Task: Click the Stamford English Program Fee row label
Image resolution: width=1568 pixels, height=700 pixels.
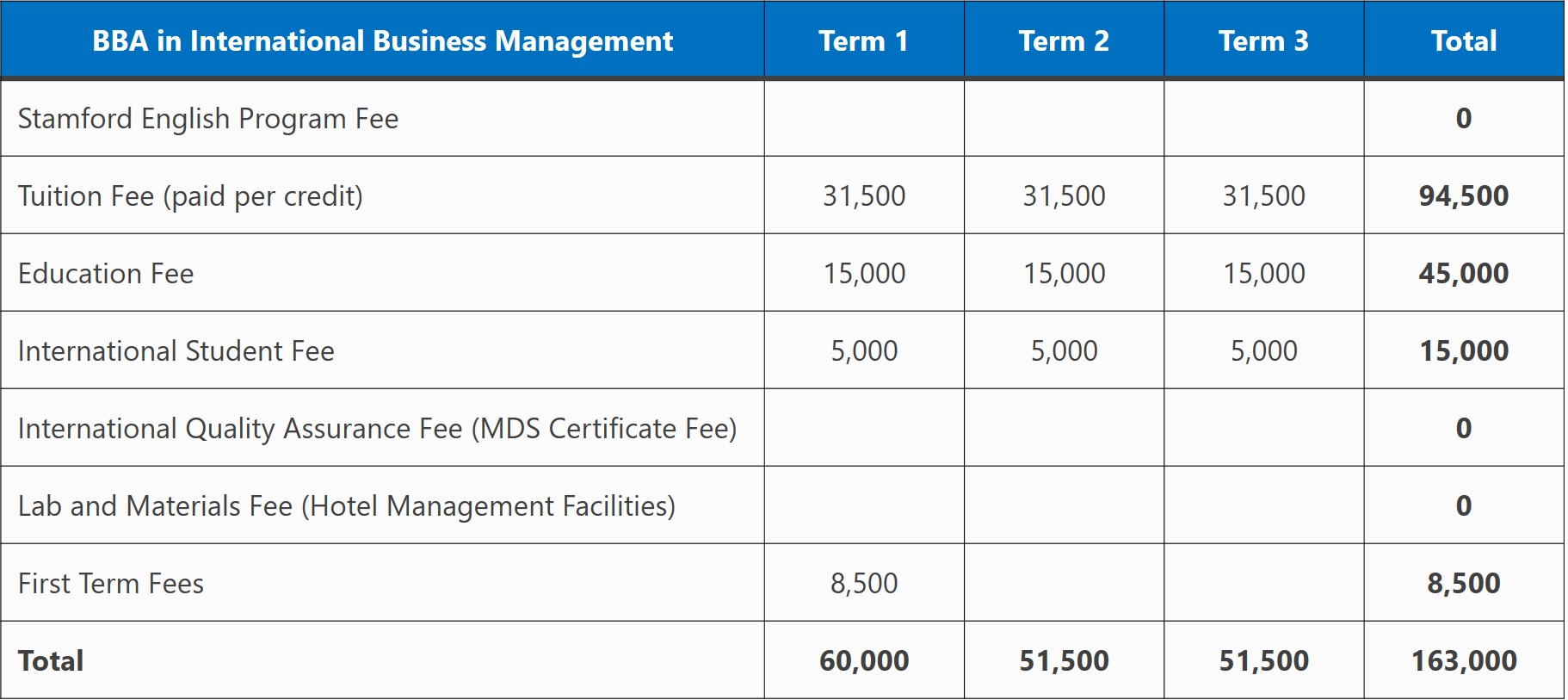Action: tap(208, 119)
